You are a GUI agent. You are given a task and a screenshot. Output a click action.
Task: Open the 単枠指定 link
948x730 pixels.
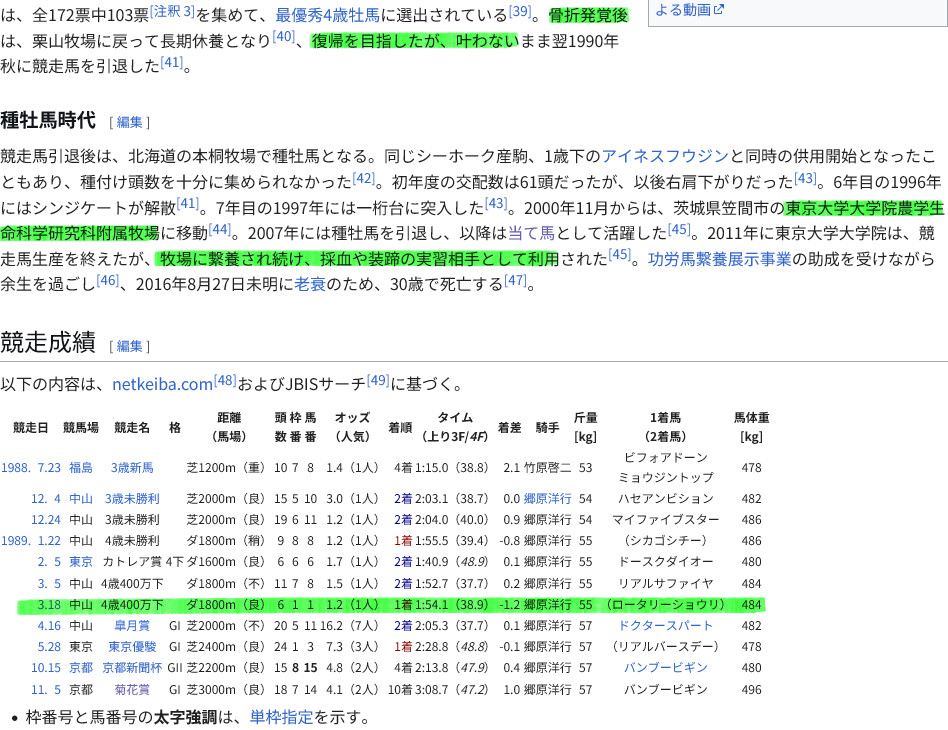pos(282,717)
